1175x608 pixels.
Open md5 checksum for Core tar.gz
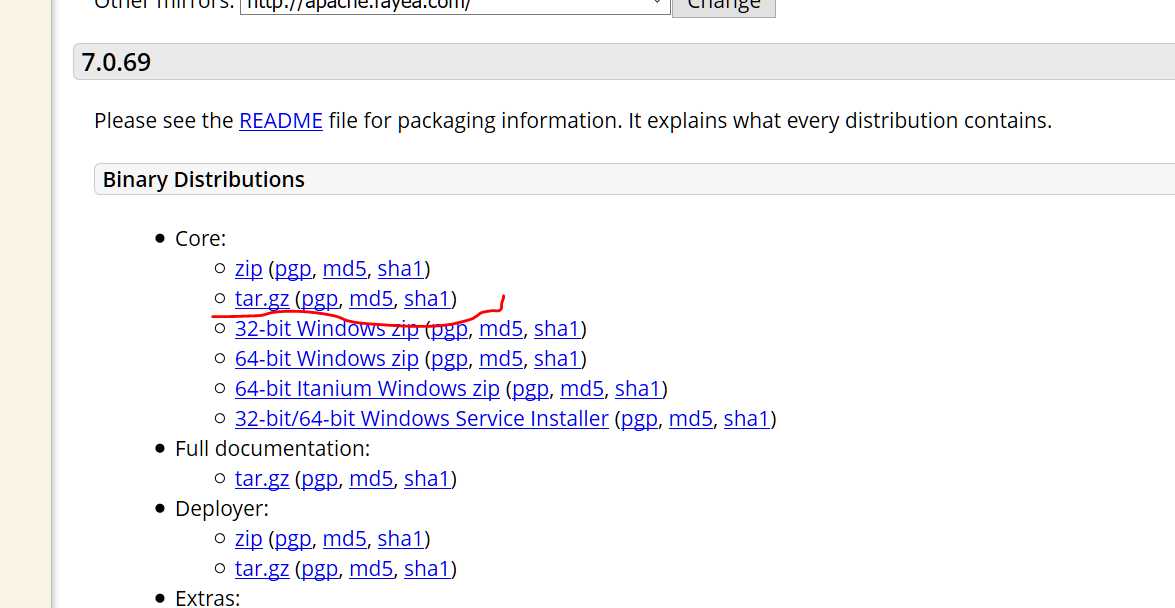pyautogui.click(x=371, y=298)
